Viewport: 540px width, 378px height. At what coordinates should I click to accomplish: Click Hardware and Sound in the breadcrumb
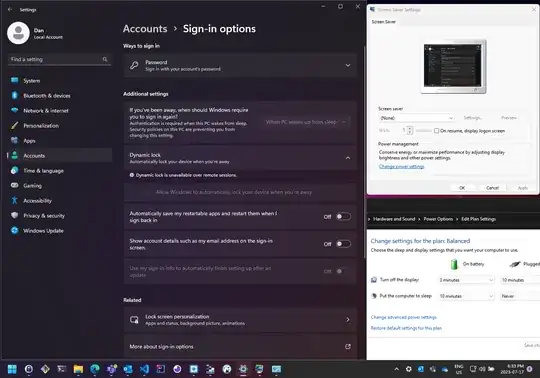pos(394,219)
